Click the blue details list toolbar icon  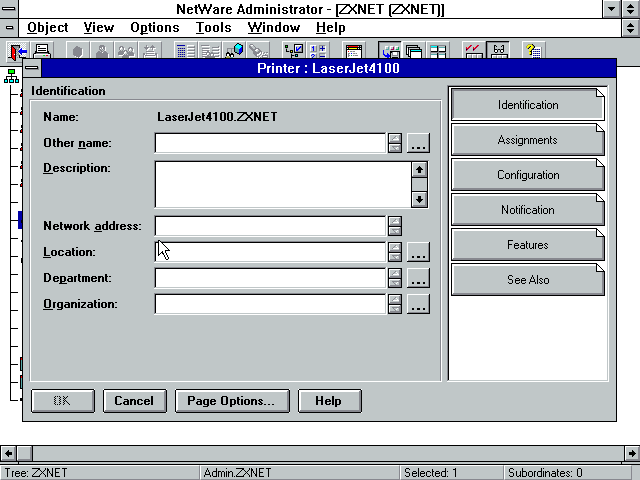click(186, 51)
